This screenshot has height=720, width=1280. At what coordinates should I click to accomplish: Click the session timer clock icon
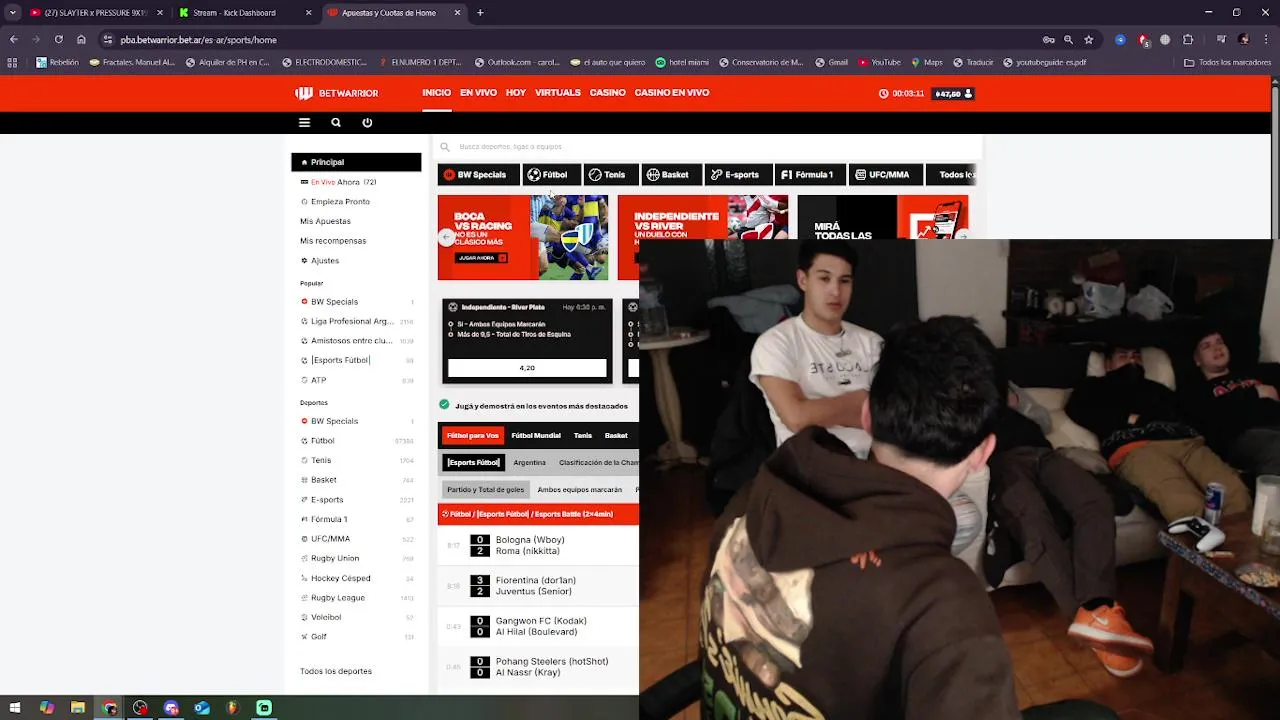click(x=883, y=93)
